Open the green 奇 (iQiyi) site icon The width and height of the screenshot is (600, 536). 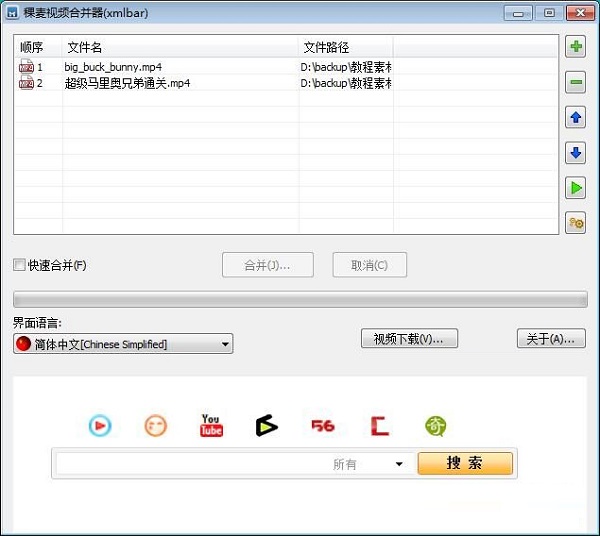[x=436, y=426]
